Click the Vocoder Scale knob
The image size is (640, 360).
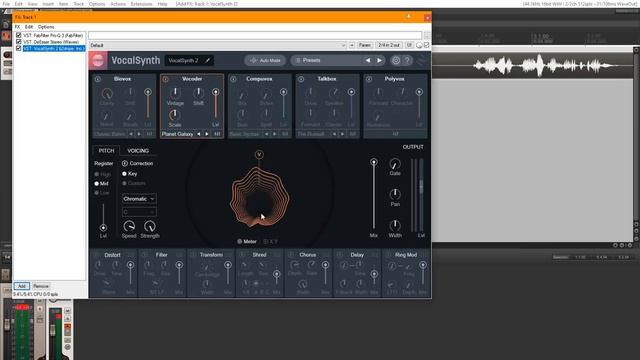point(175,115)
